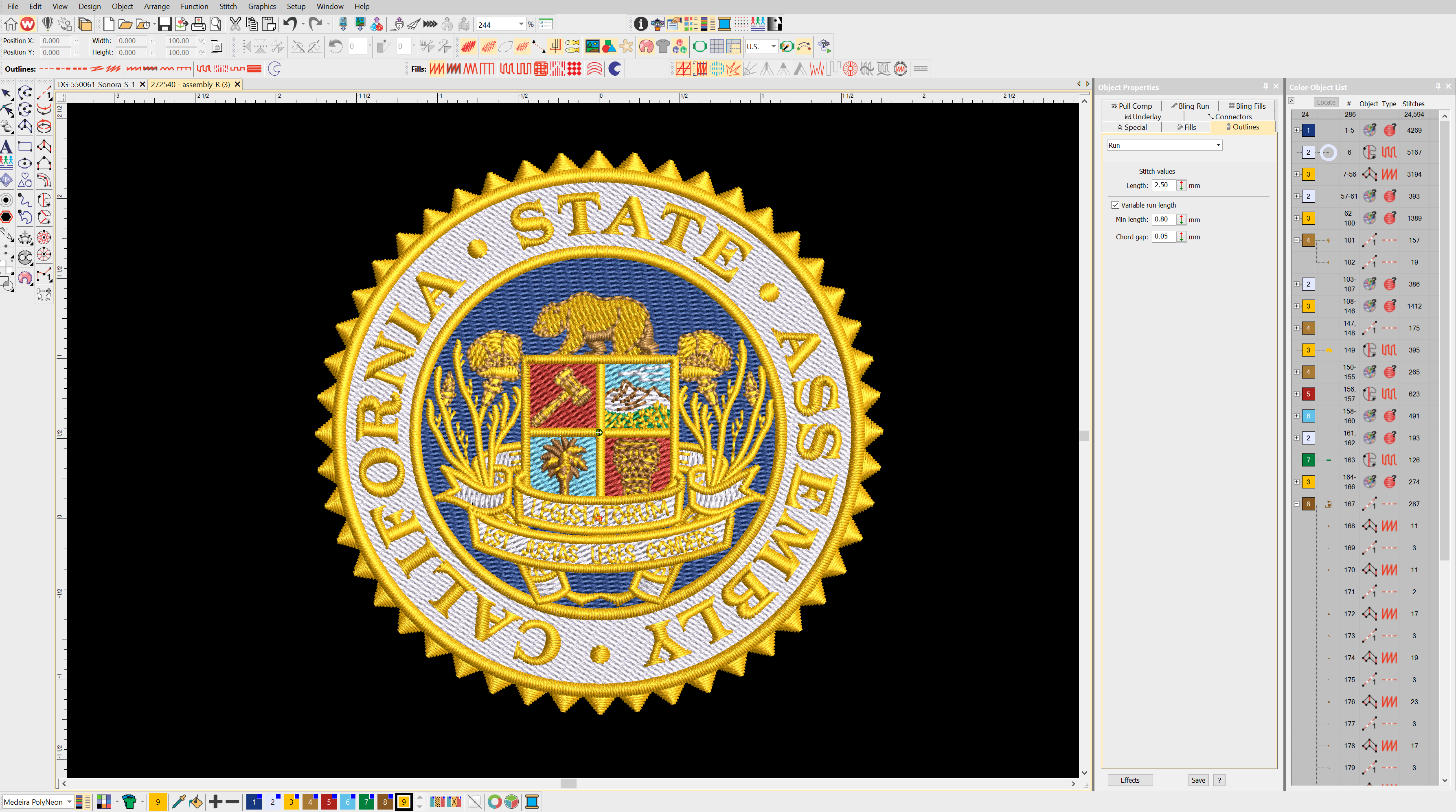Open the Stitch menu
Image resolution: width=1456 pixels, height=812 pixels.
coord(228,6)
